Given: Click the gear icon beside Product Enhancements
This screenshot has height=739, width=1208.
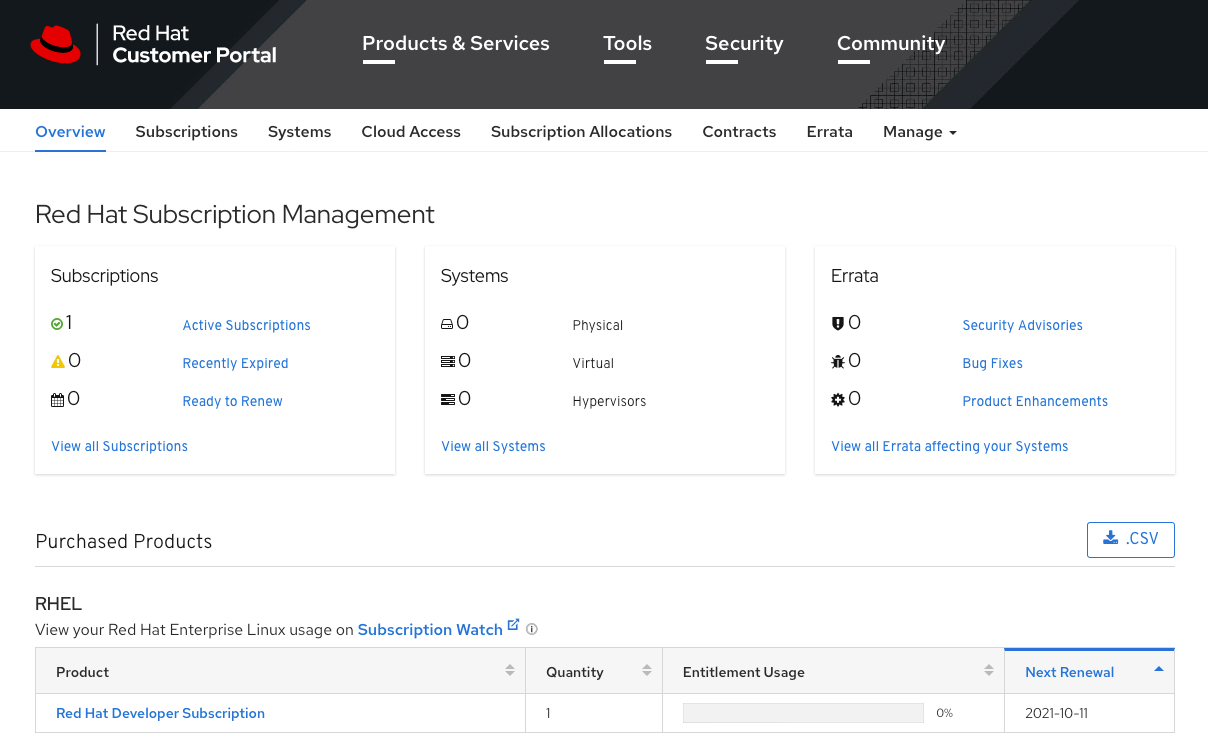Looking at the screenshot, I should (837, 398).
